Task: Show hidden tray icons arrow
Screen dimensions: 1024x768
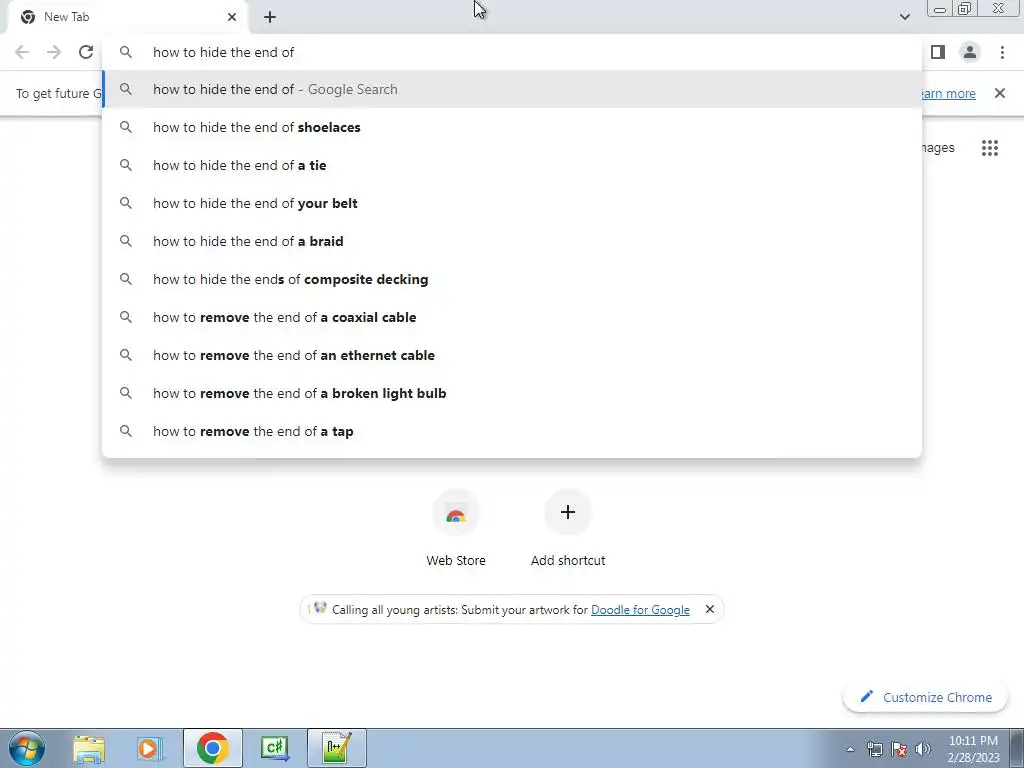Action: (850, 749)
